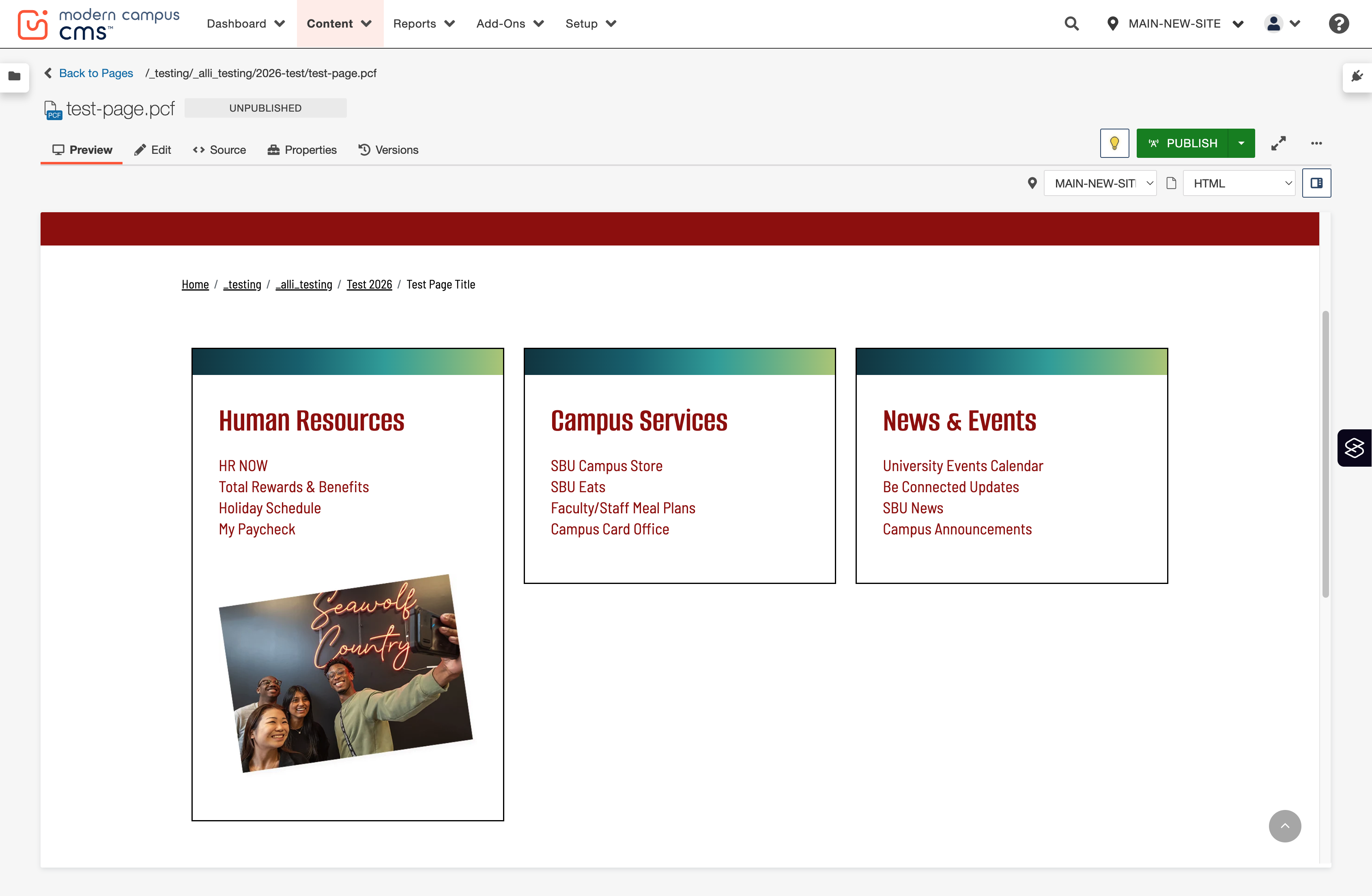Click the Home breadcrumb link
The width and height of the screenshot is (1372, 896).
click(195, 284)
